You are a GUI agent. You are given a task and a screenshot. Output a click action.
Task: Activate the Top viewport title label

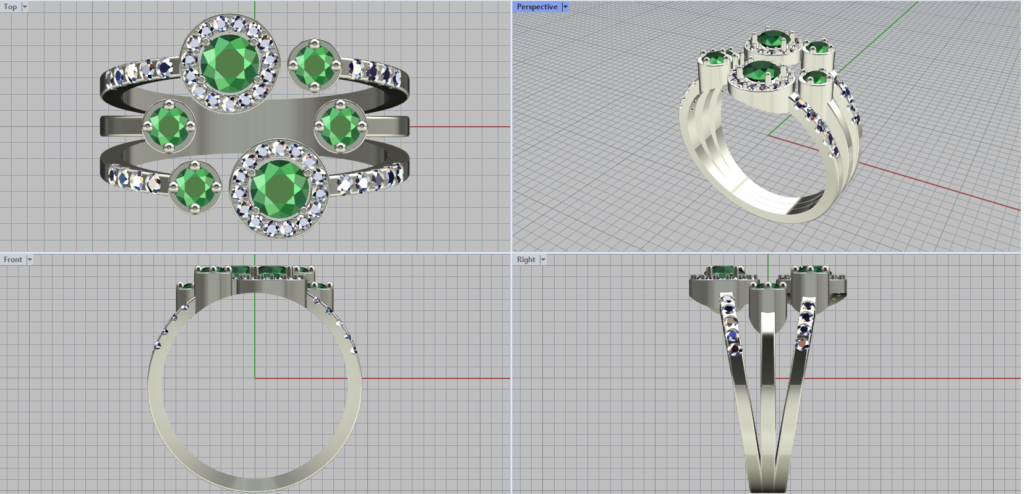point(11,6)
